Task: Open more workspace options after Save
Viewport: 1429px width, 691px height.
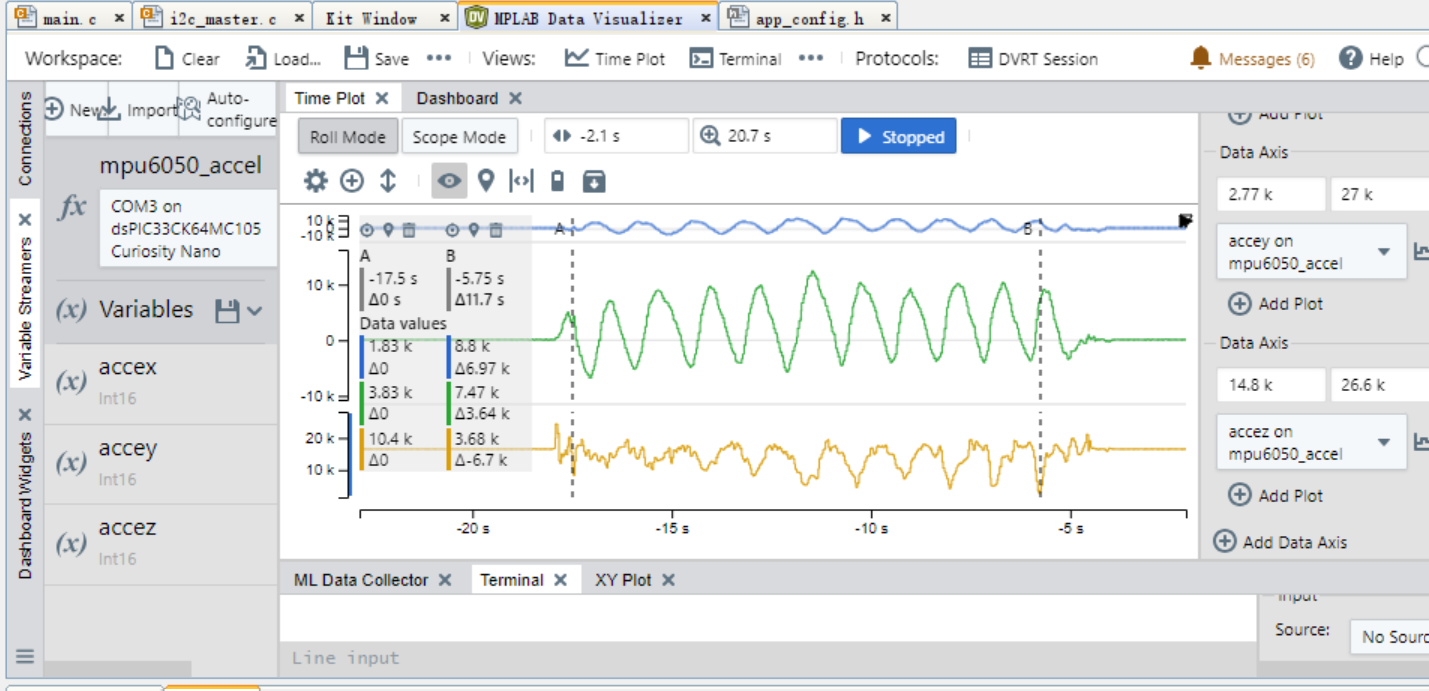Action: pyautogui.click(x=439, y=58)
